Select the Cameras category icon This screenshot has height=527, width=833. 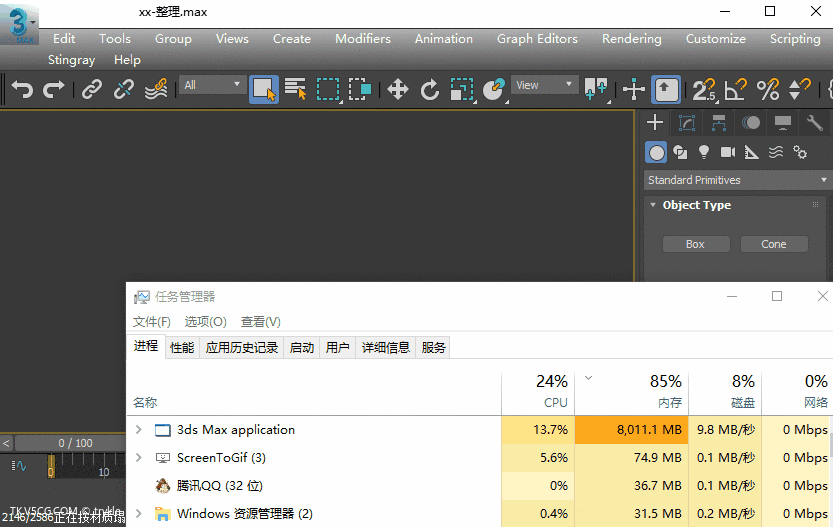[728, 152]
